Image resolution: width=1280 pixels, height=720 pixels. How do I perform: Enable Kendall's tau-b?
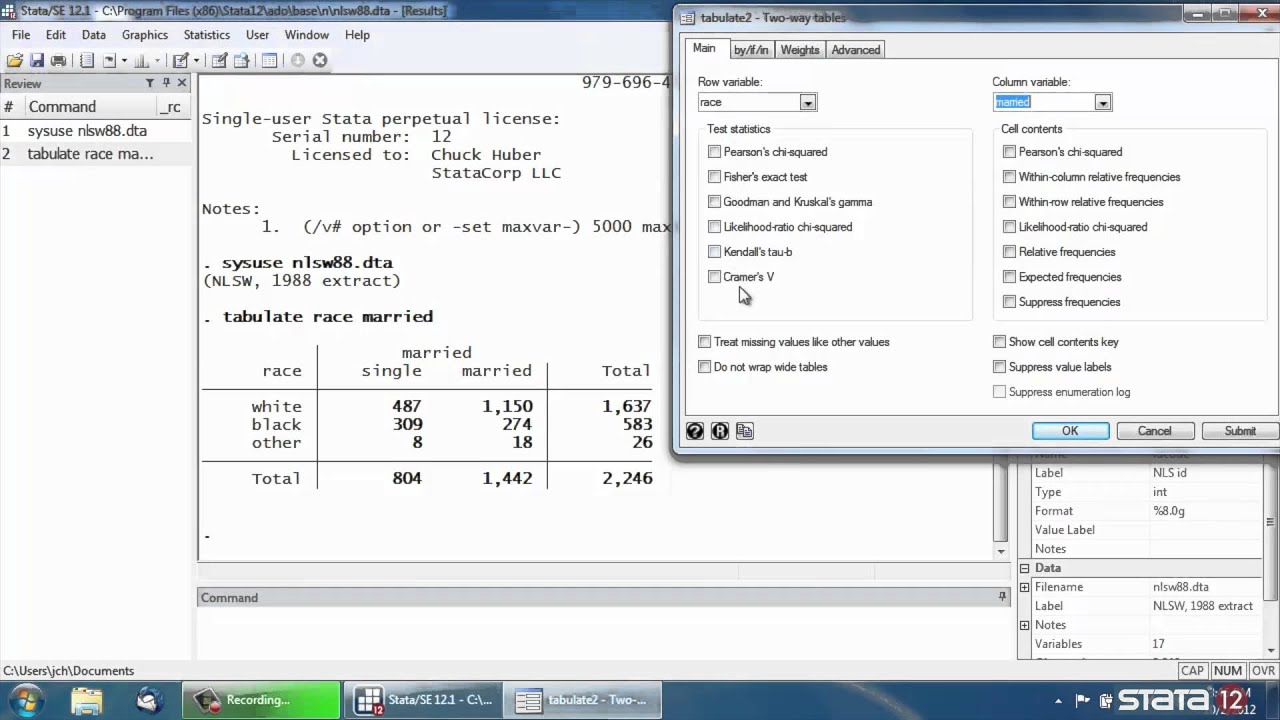(714, 252)
